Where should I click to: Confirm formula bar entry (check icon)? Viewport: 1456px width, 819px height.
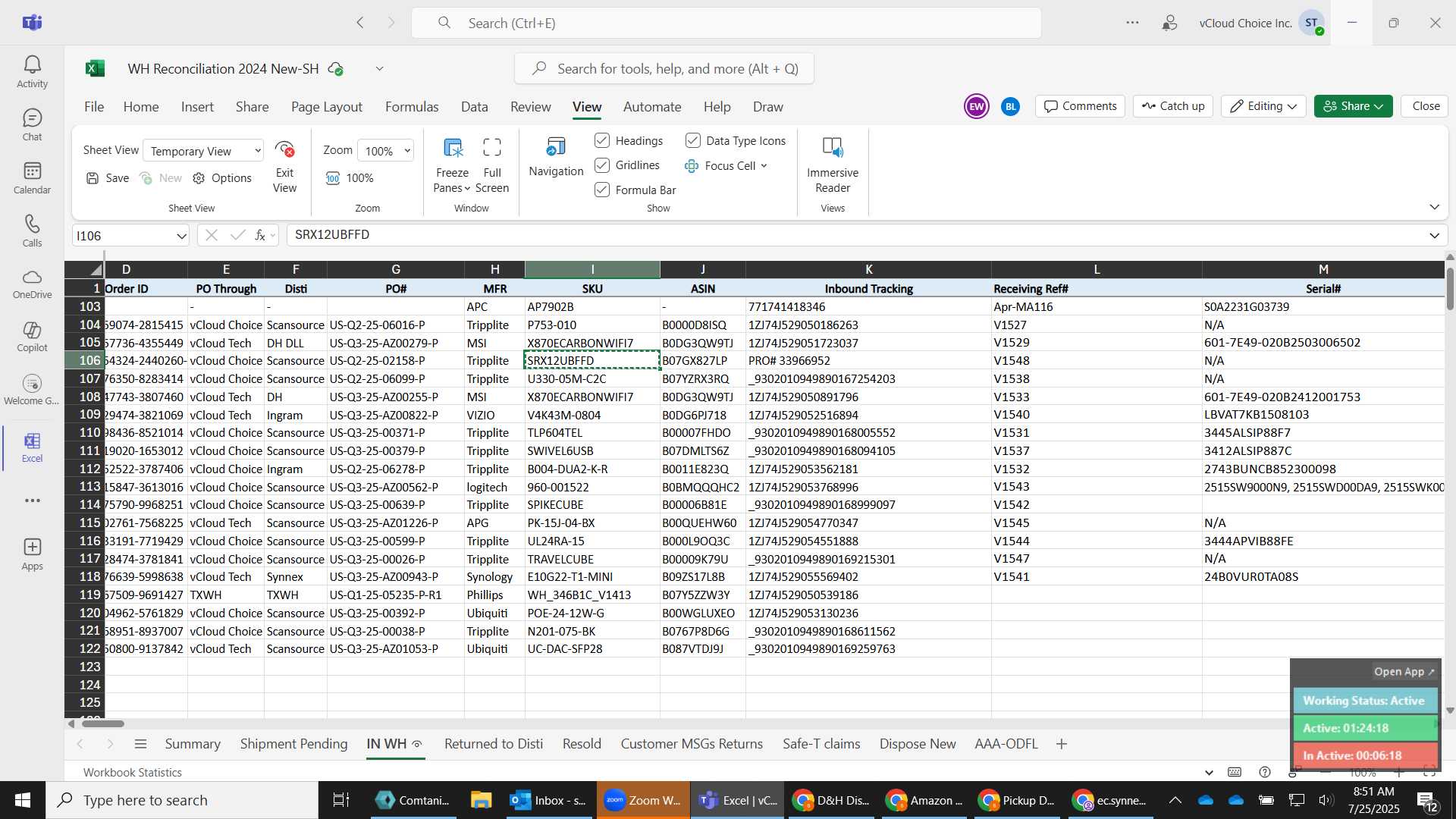coord(237,235)
